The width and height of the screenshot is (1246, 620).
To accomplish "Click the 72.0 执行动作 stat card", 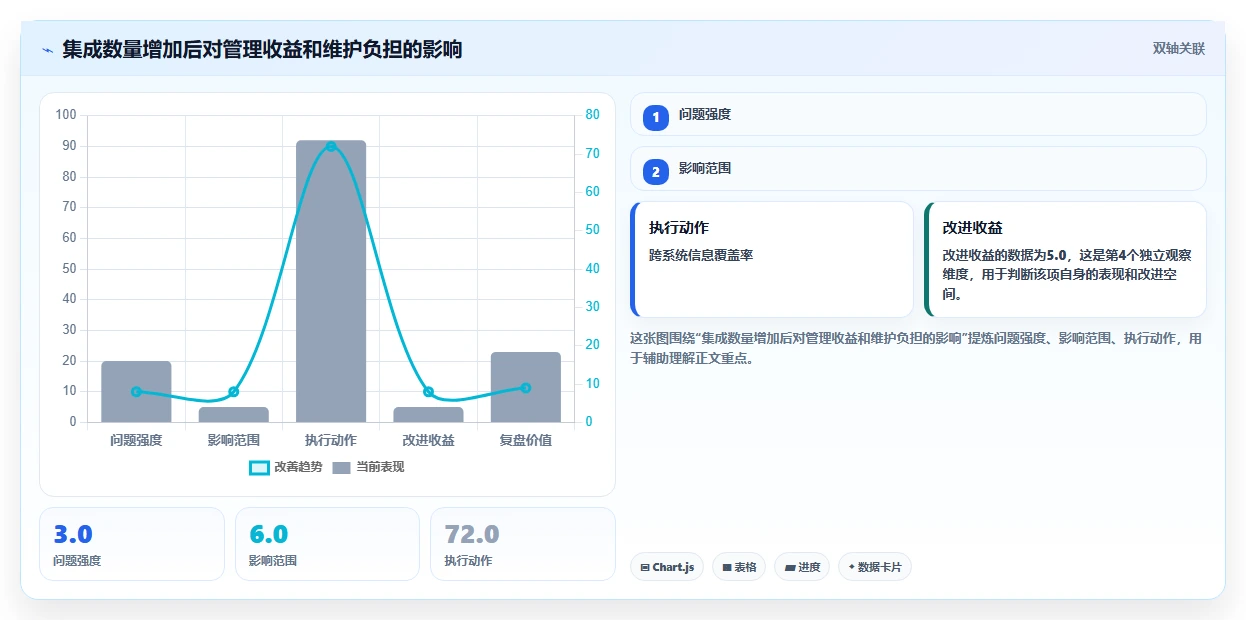I will click(522, 544).
